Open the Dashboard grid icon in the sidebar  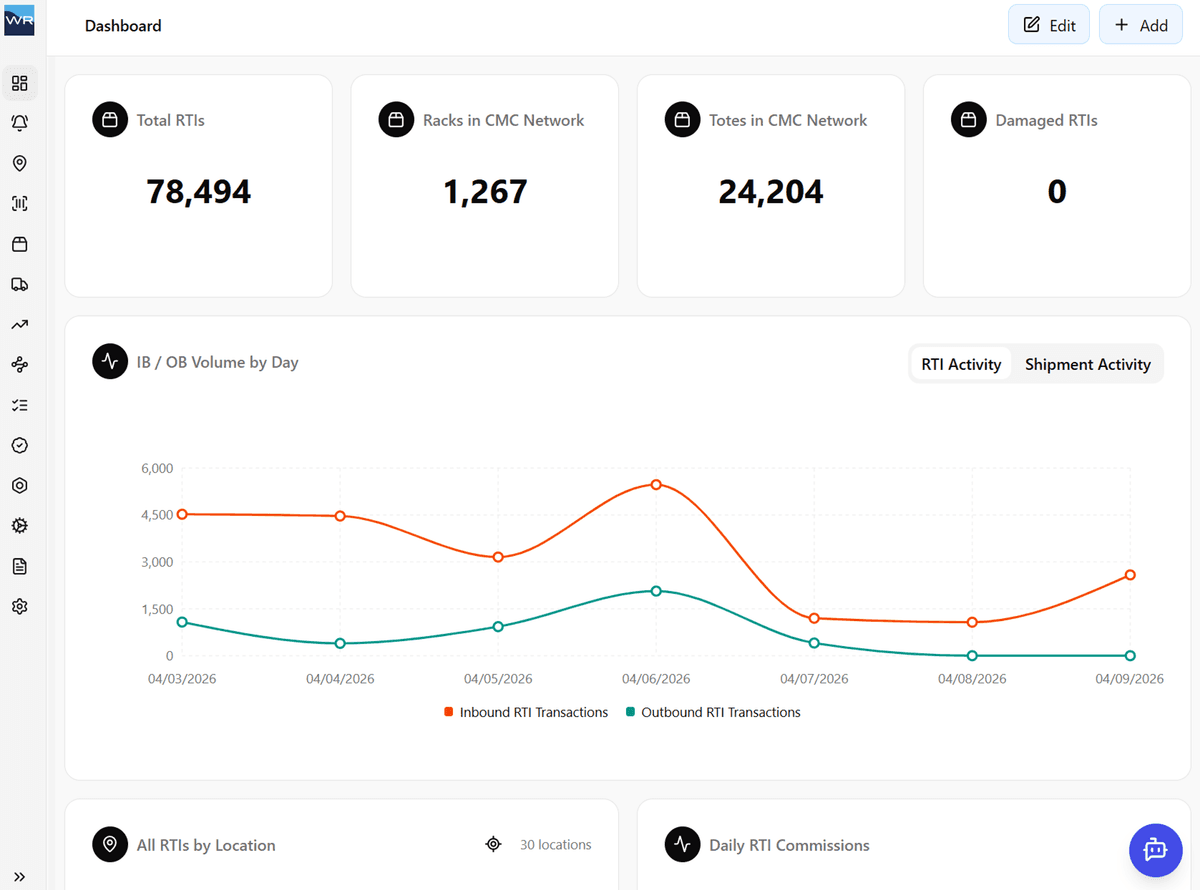click(x=20, y=83)
